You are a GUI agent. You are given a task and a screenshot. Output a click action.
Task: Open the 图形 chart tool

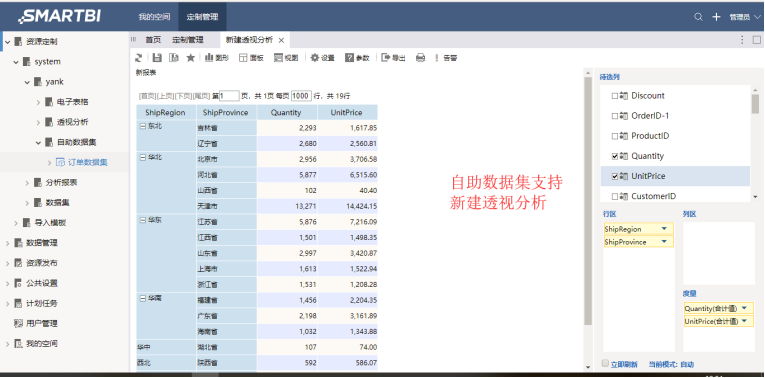[217, 58]
